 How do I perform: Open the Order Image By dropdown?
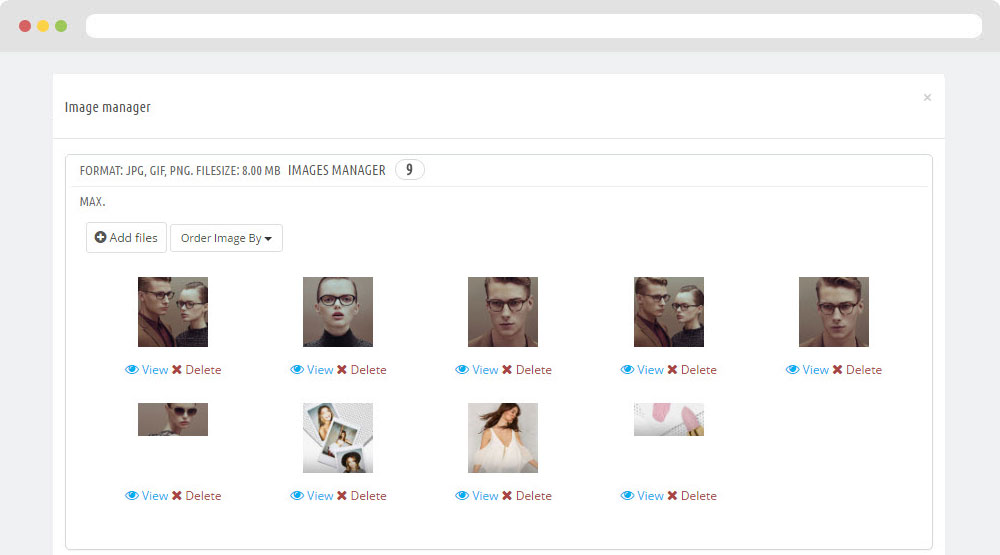[x=226, y=238]
